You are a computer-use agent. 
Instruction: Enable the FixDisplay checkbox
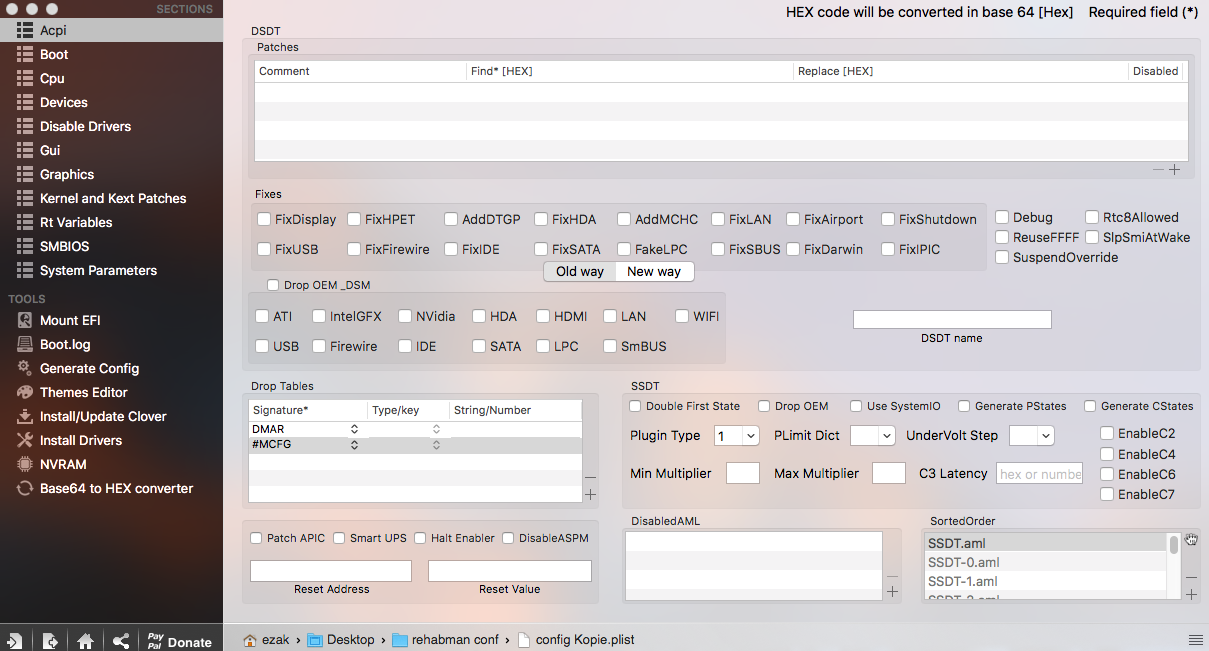click(264, 219)
